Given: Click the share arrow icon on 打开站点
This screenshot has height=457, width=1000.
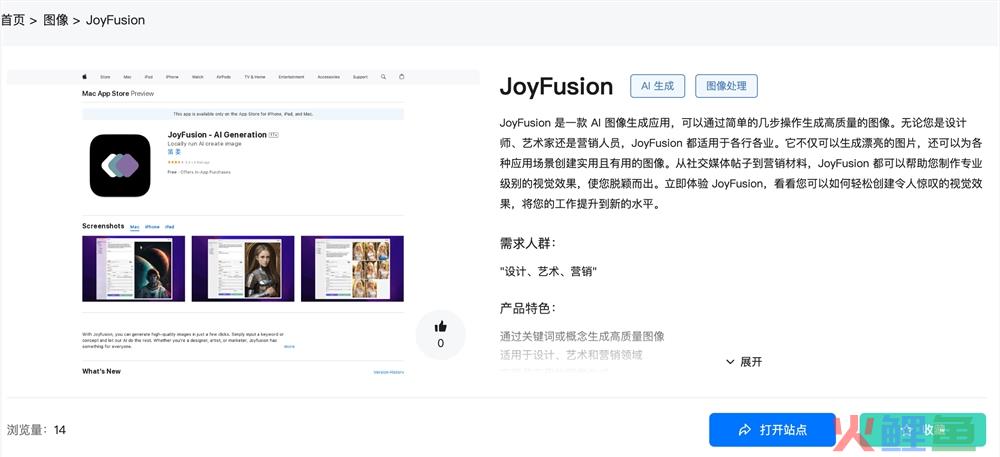Looking at the screenshot, I should (x=744, y=430).
